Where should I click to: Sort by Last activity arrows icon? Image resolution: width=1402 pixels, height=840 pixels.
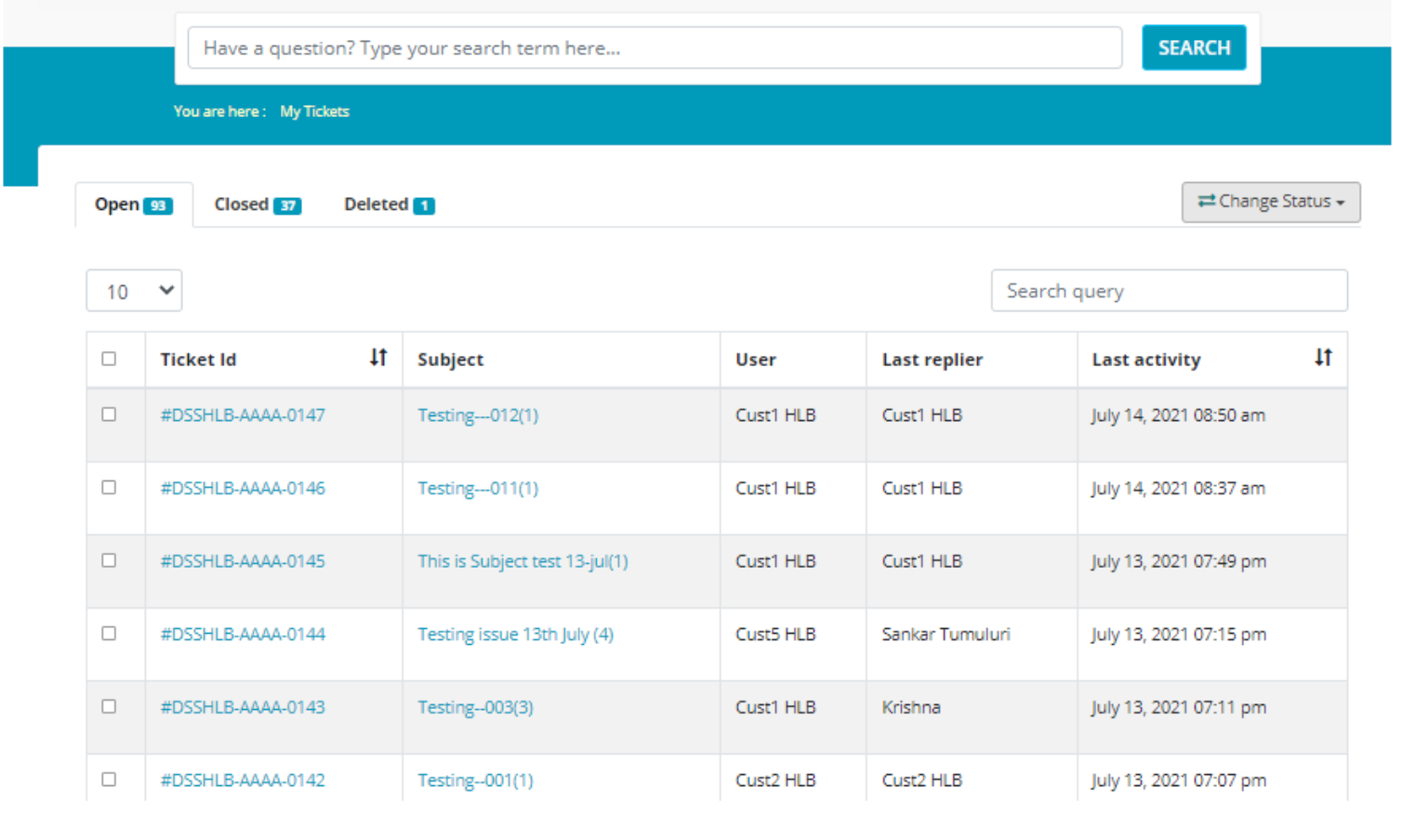(1322, 358)
